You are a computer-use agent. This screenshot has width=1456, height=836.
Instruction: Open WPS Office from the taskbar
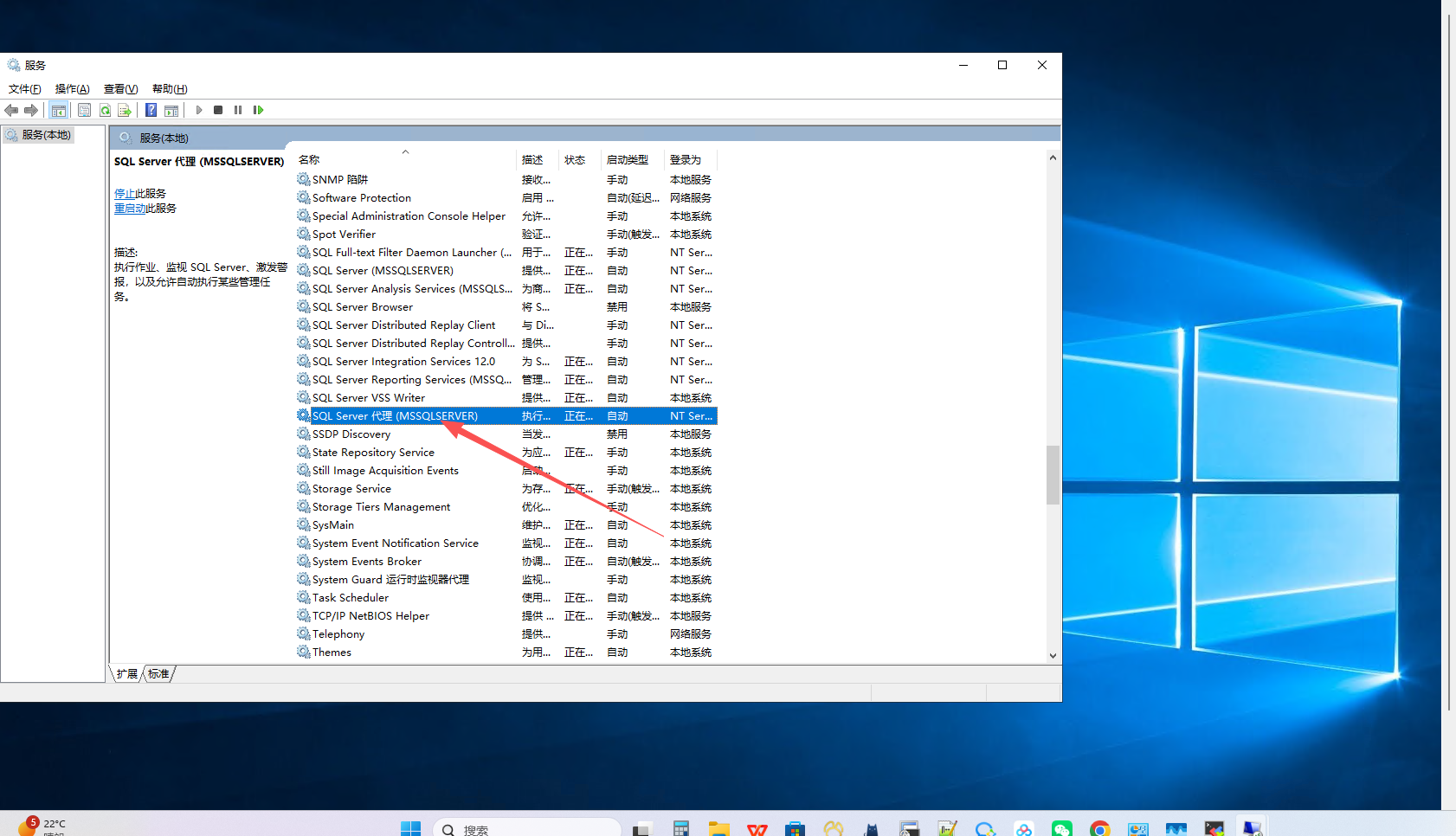(757, 829)
